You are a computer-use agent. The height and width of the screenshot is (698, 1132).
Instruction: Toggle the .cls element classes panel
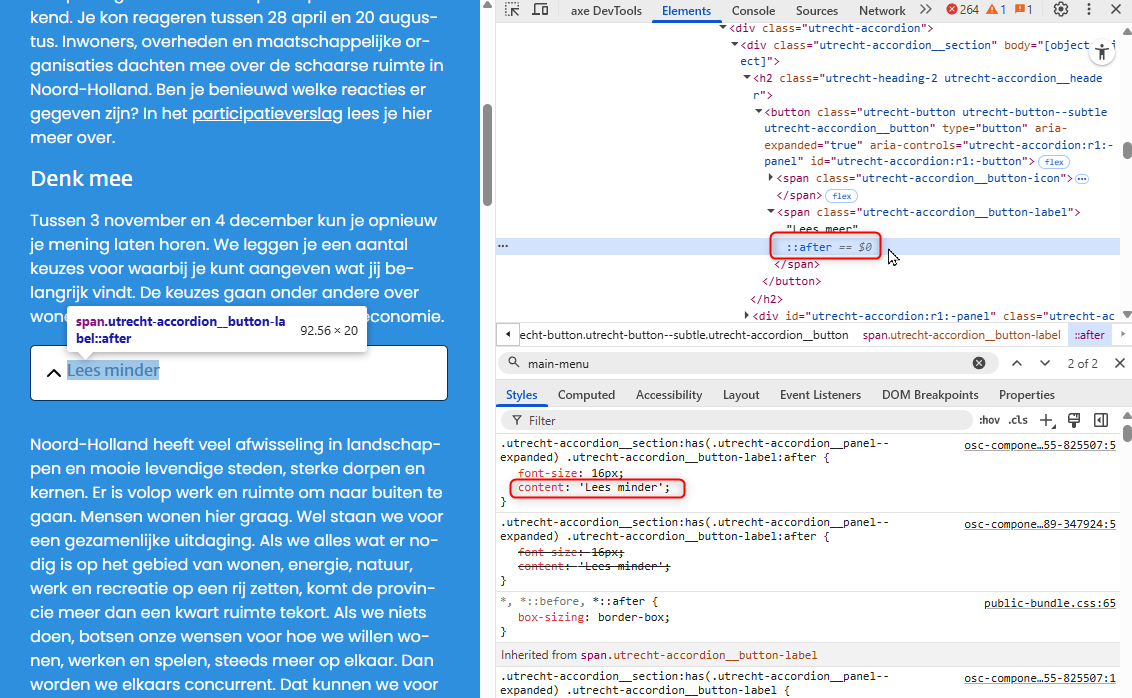point(1018,420)
